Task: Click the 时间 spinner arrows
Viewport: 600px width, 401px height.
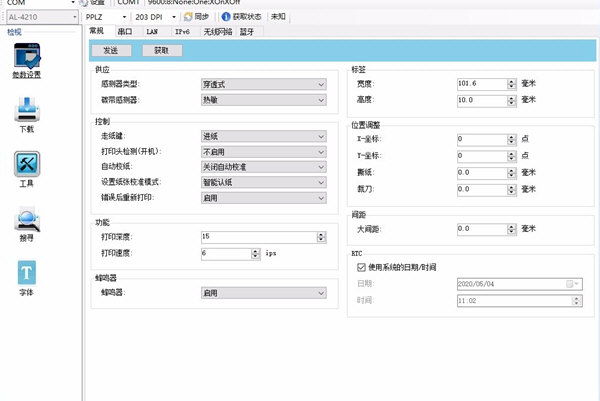Action: coord(576,301)
